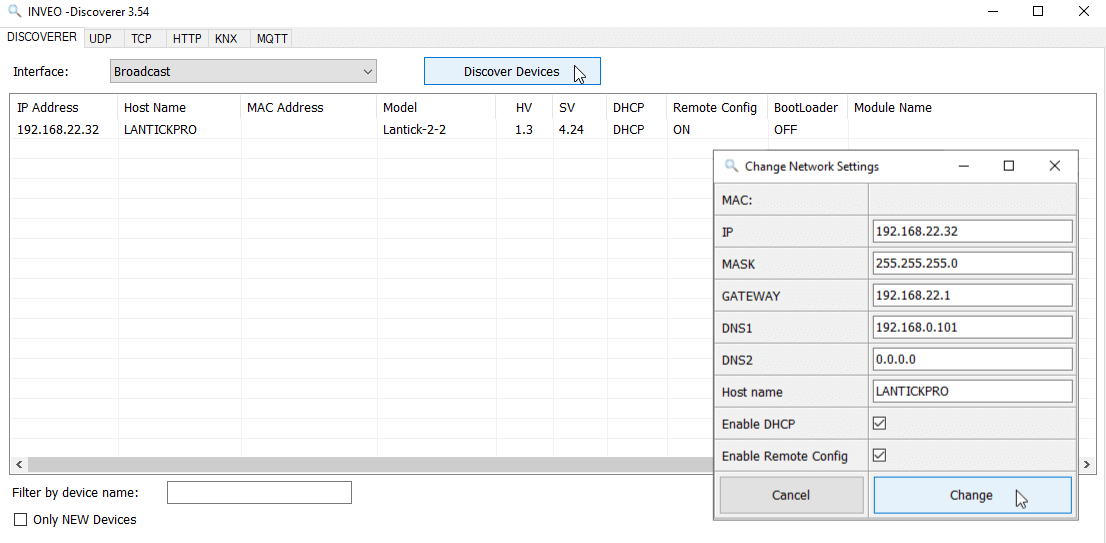This screenshot has width=1106, height=543.
Task: Click the scroll left arrow of device list
Action: coord(18,466)
